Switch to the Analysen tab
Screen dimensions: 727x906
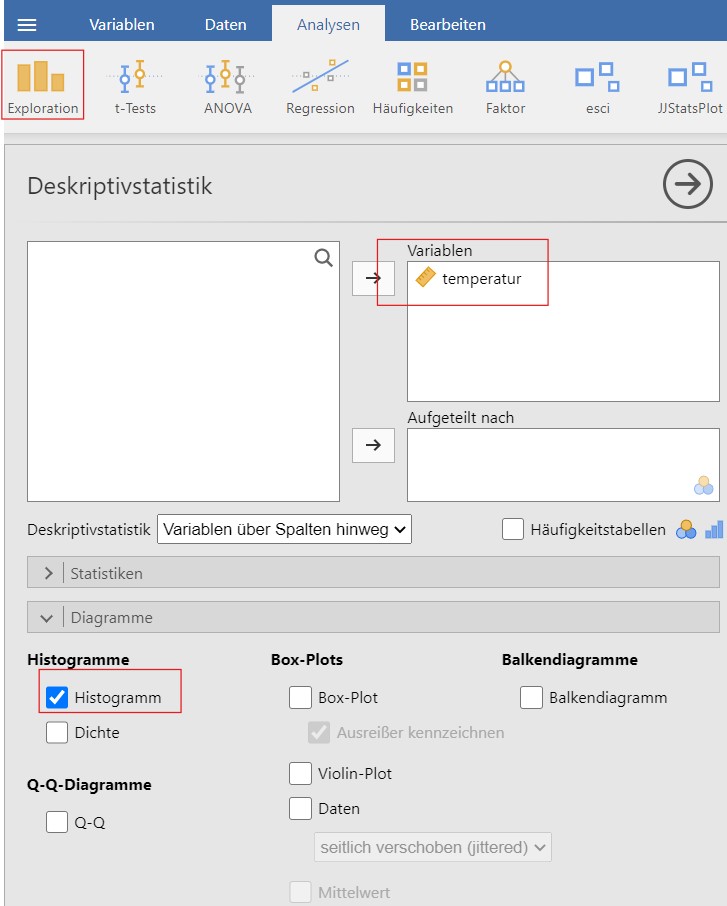328,24
